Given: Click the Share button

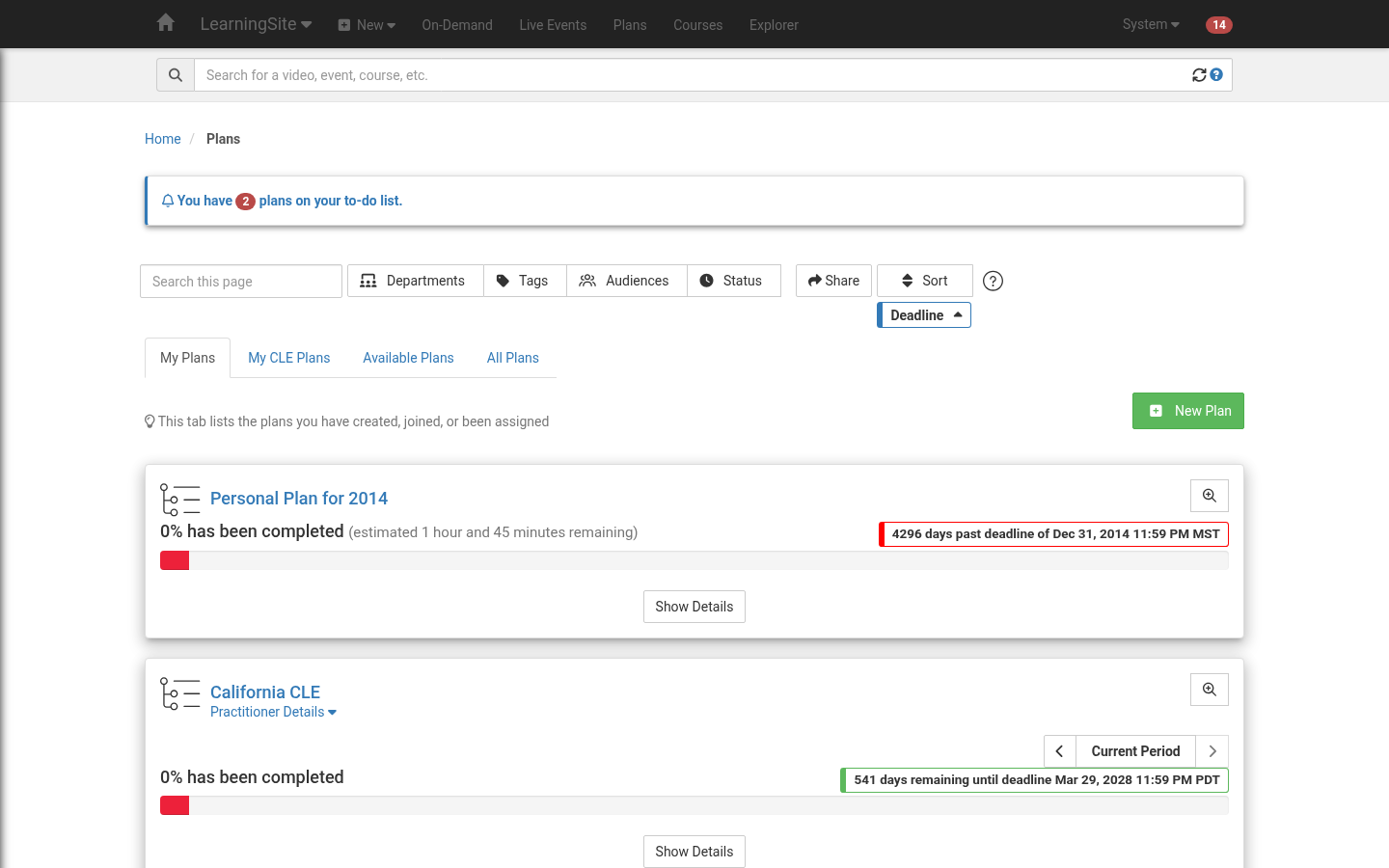Looking at the screenshot, I should tap(834, 281).
